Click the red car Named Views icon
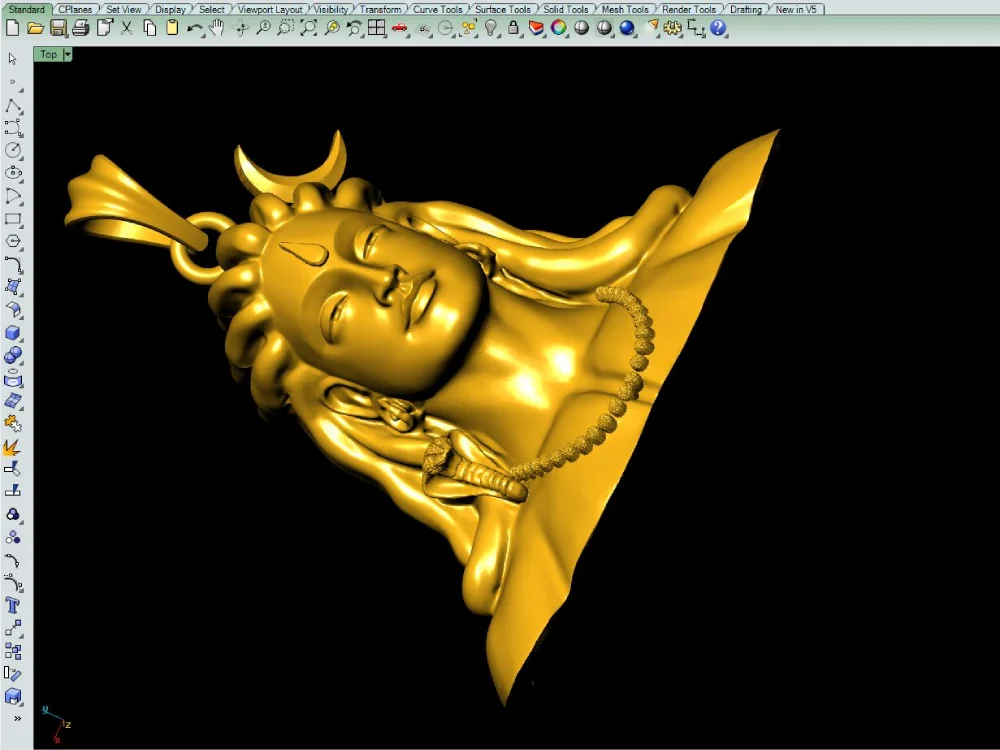This screenshot has width=1000, height=750. 400,28
